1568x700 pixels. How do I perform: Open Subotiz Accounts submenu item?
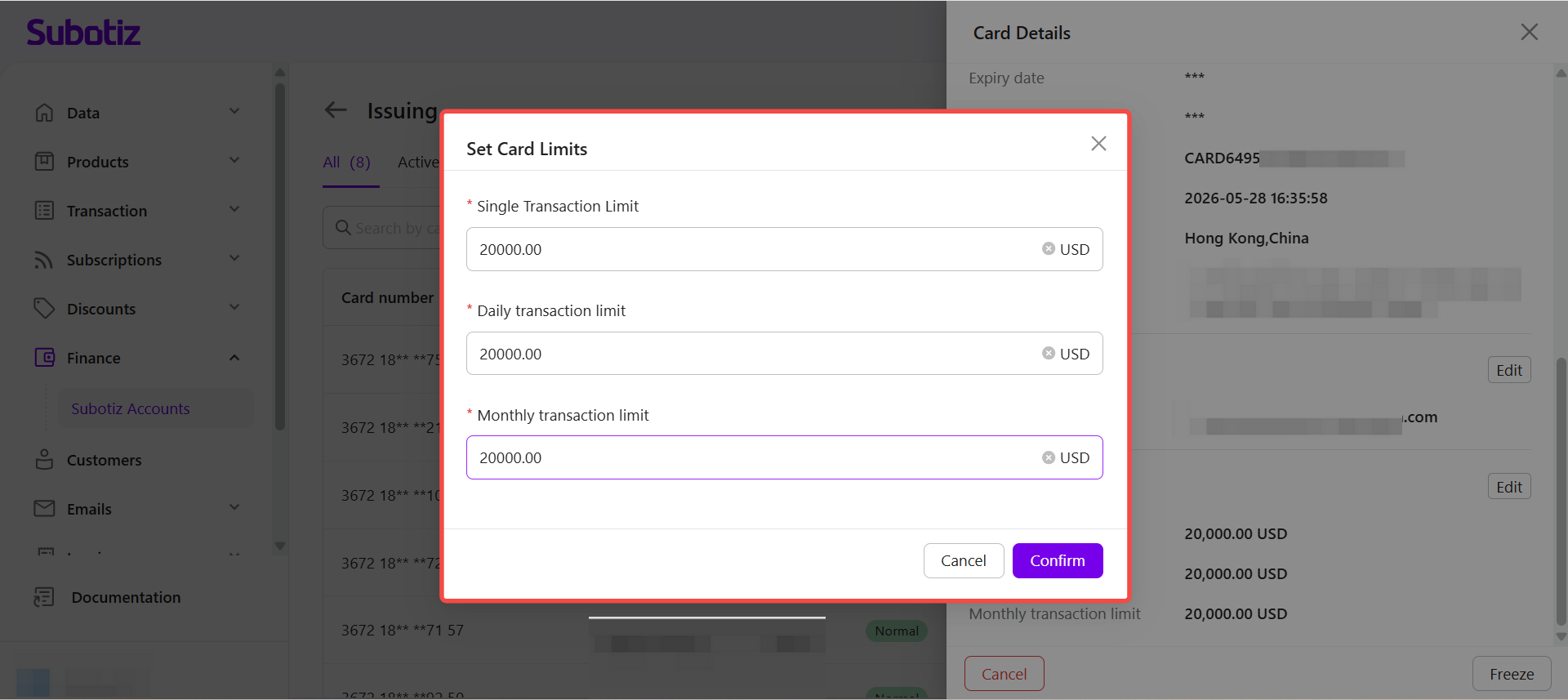(x=131, y=408)
